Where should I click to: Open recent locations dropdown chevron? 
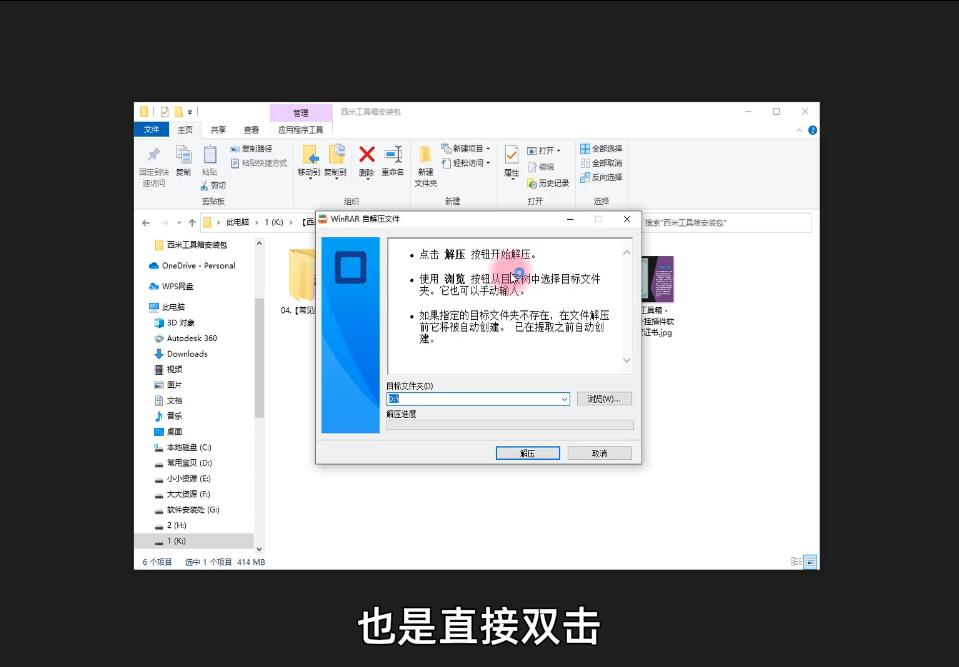179,223
